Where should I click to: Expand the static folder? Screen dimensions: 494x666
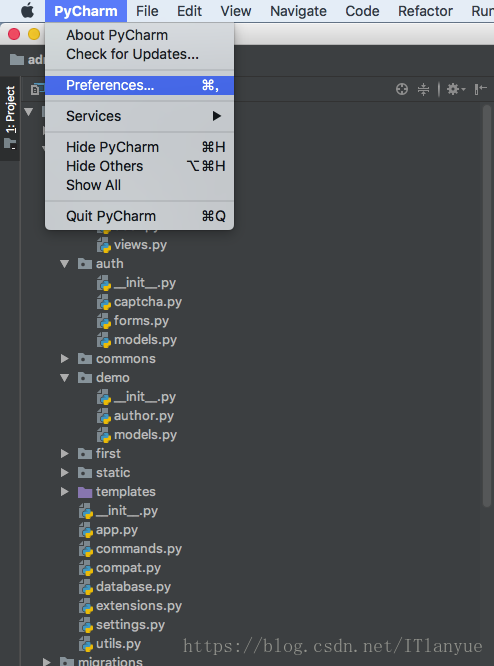coord(65,473)
